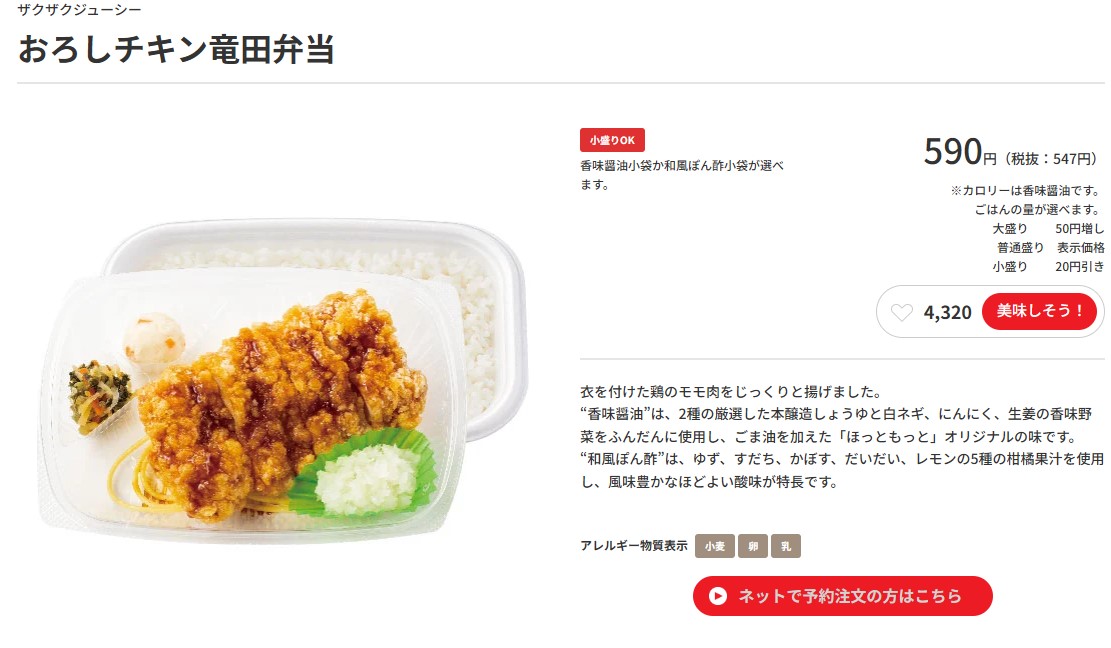Click the ザクザクジューシー subtitle
Viewport: 1111px width, 648px height.
pos(79,10)
